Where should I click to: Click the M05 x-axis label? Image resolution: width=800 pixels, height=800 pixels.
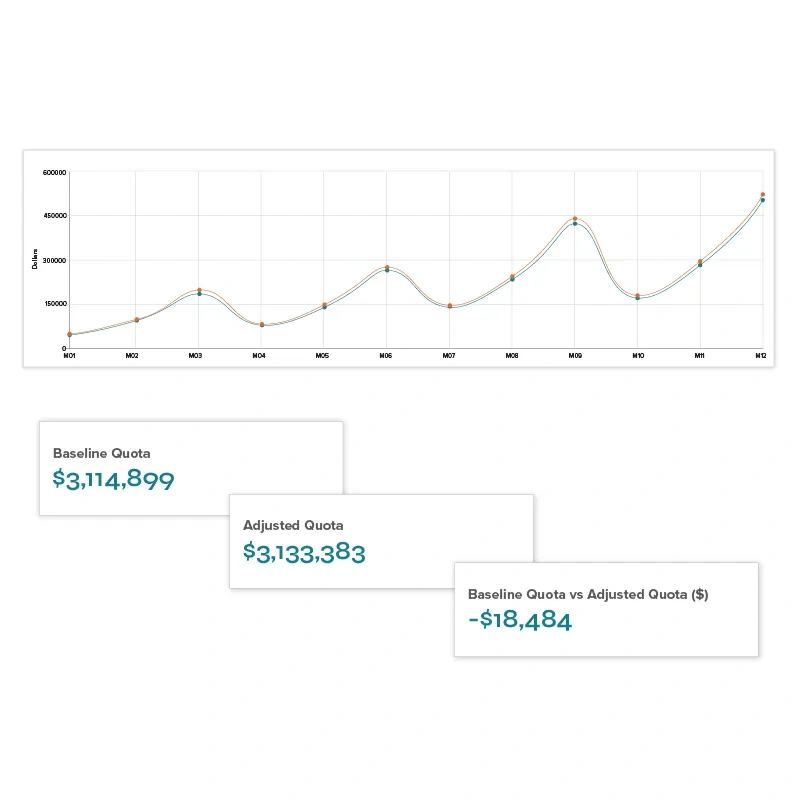tap(322, 356)
